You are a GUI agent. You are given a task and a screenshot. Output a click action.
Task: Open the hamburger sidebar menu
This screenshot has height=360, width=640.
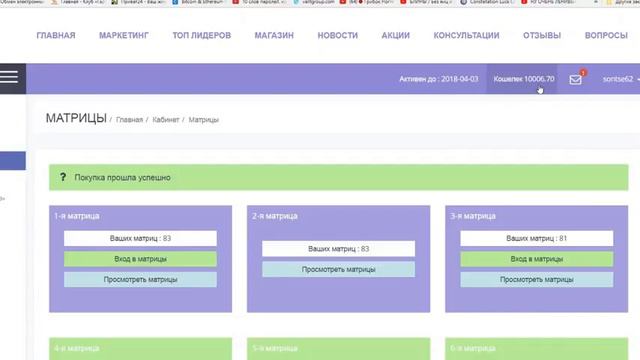coord(9,77)
